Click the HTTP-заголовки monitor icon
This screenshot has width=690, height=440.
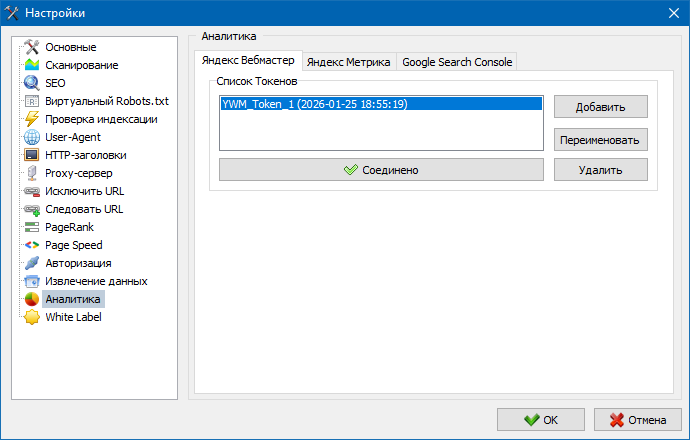pyautogui.click(x=31, y=155)
